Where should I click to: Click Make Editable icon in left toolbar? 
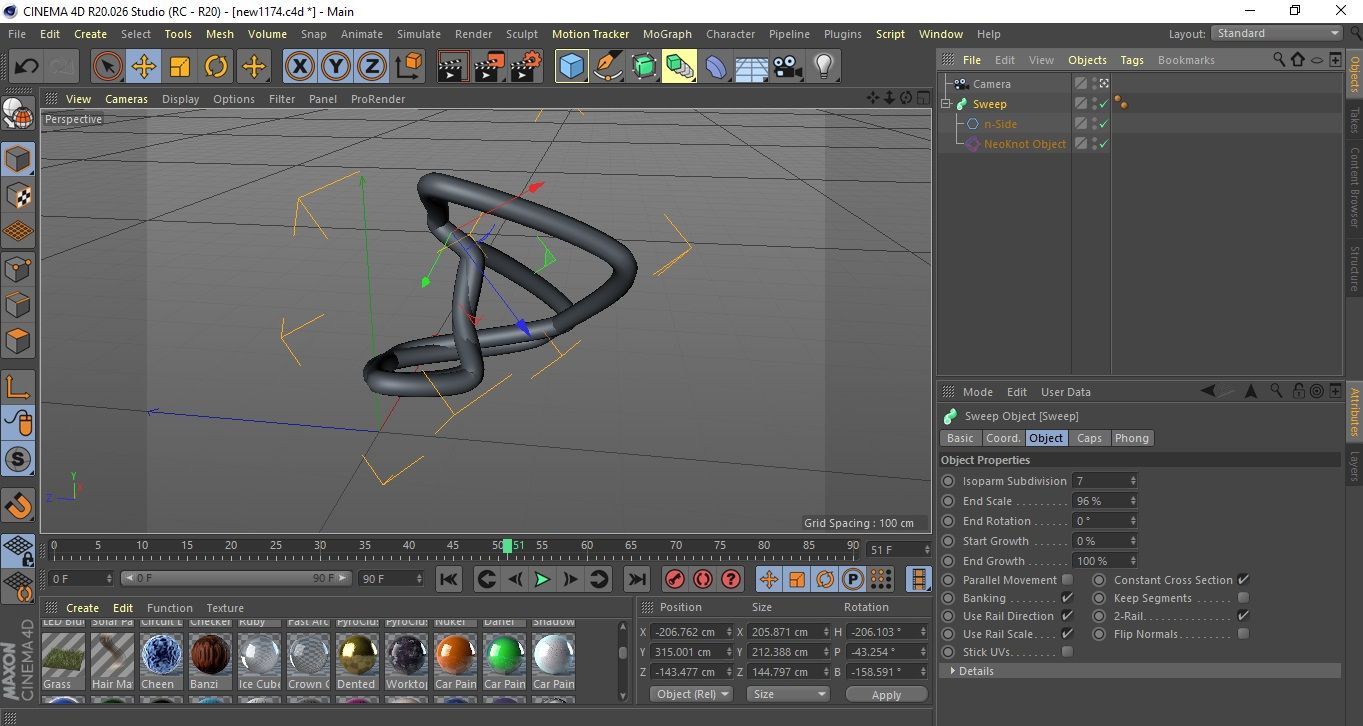tap(18, 115)
